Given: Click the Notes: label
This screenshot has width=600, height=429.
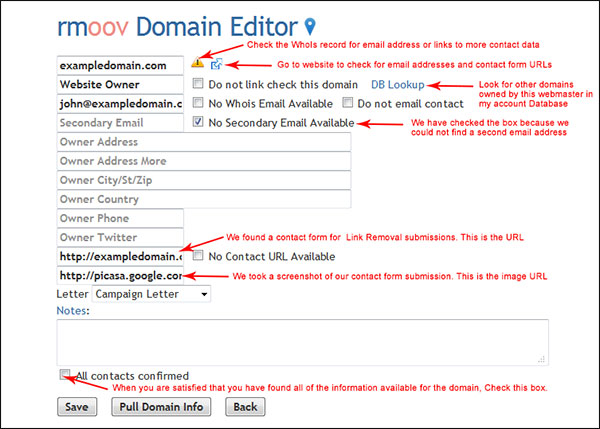Looking at the screenshot, I should pos(73,310).
